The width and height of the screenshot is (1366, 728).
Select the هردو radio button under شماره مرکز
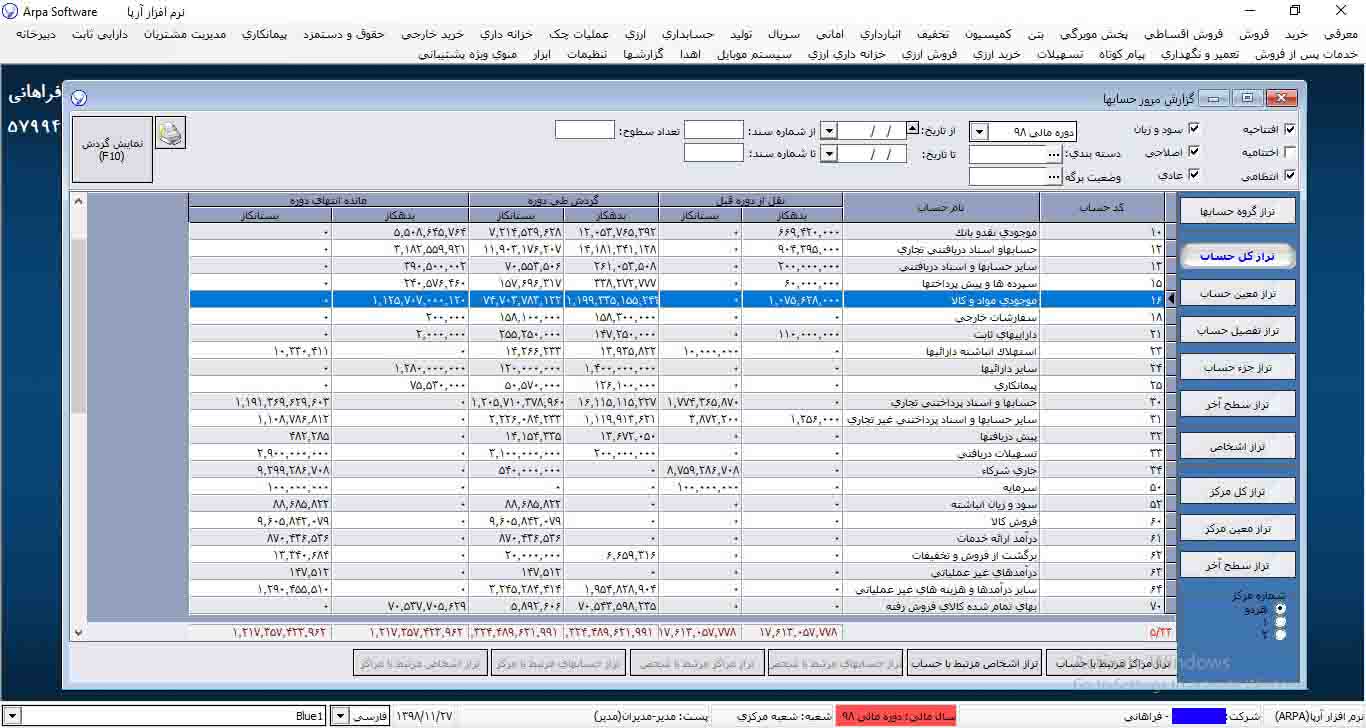(1281, 608)
